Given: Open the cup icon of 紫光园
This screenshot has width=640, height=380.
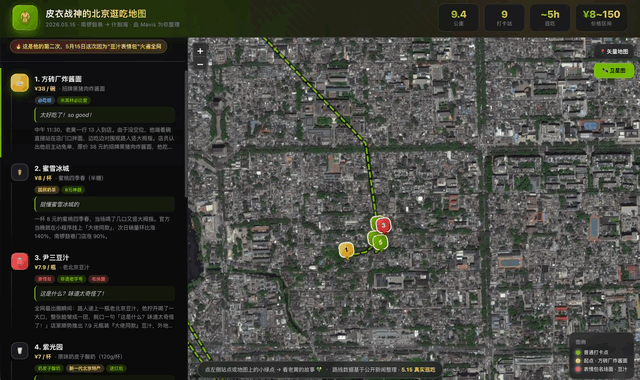Looking at the screenshot, I should [20, 351].
